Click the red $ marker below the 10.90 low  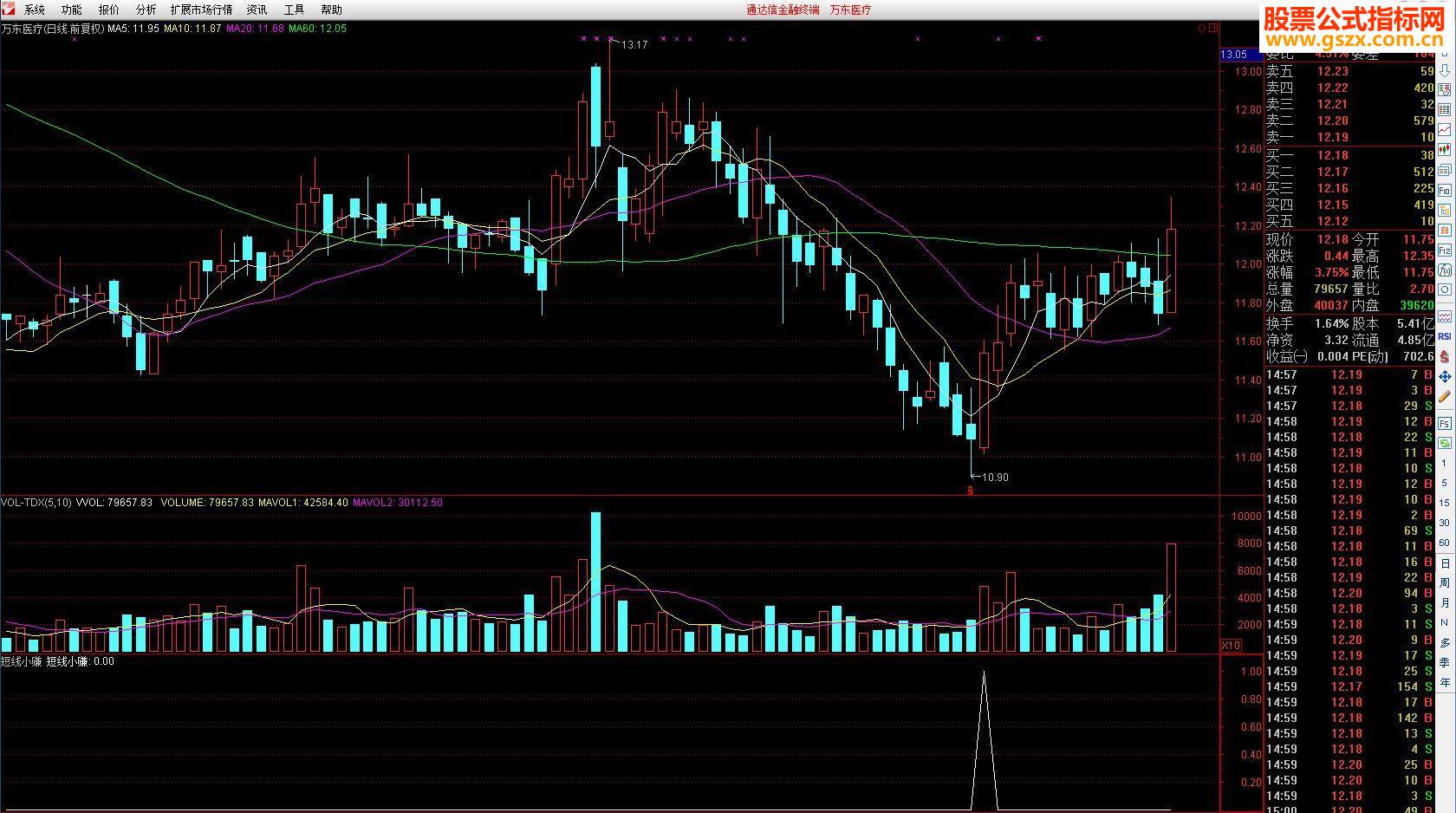(x=971, y=491)
